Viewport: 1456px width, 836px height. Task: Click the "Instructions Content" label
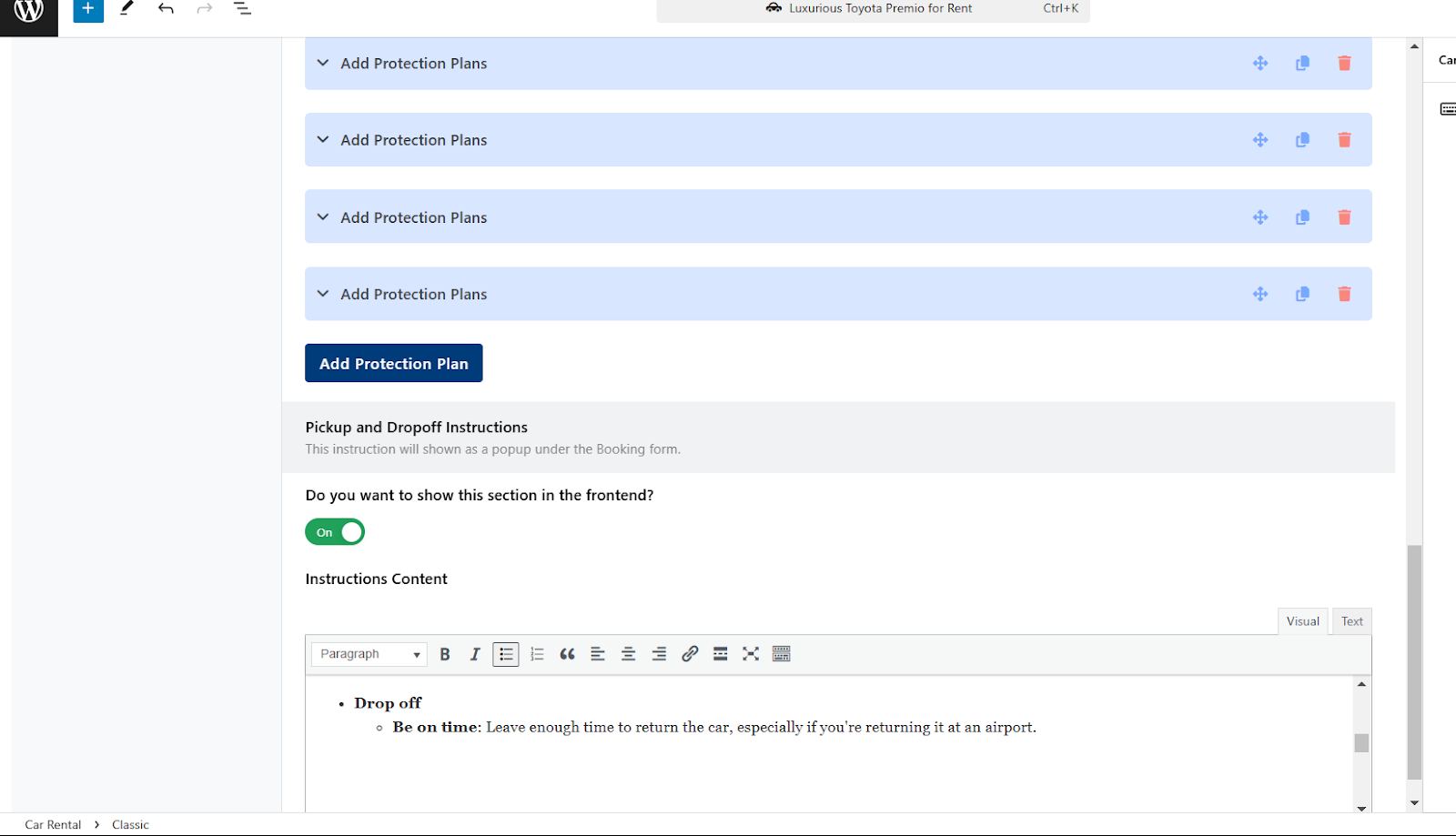point(376,579)
